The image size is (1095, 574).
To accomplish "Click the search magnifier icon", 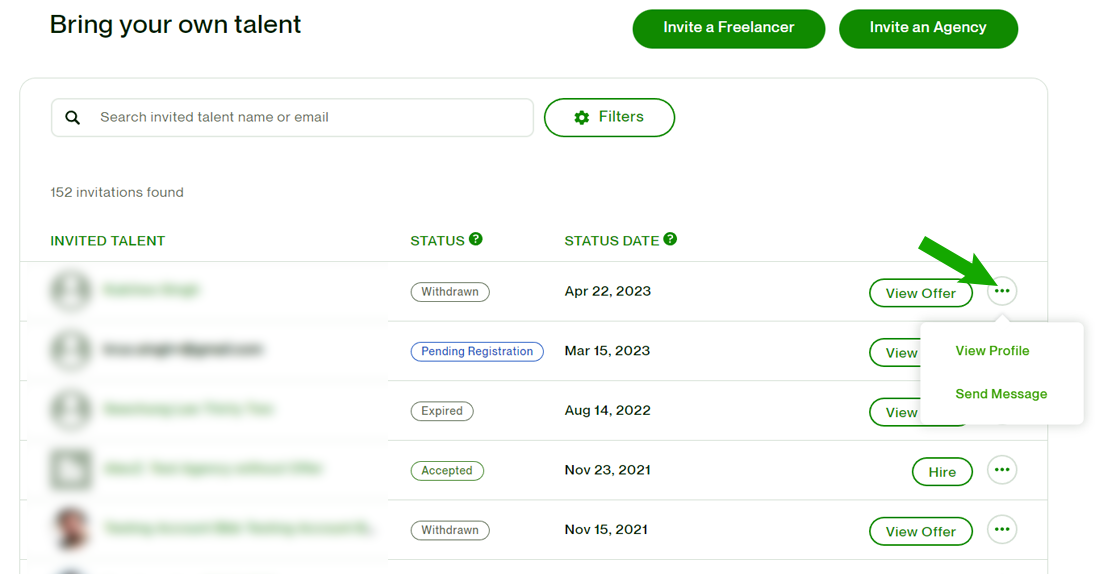I will (x=73, y=118).
